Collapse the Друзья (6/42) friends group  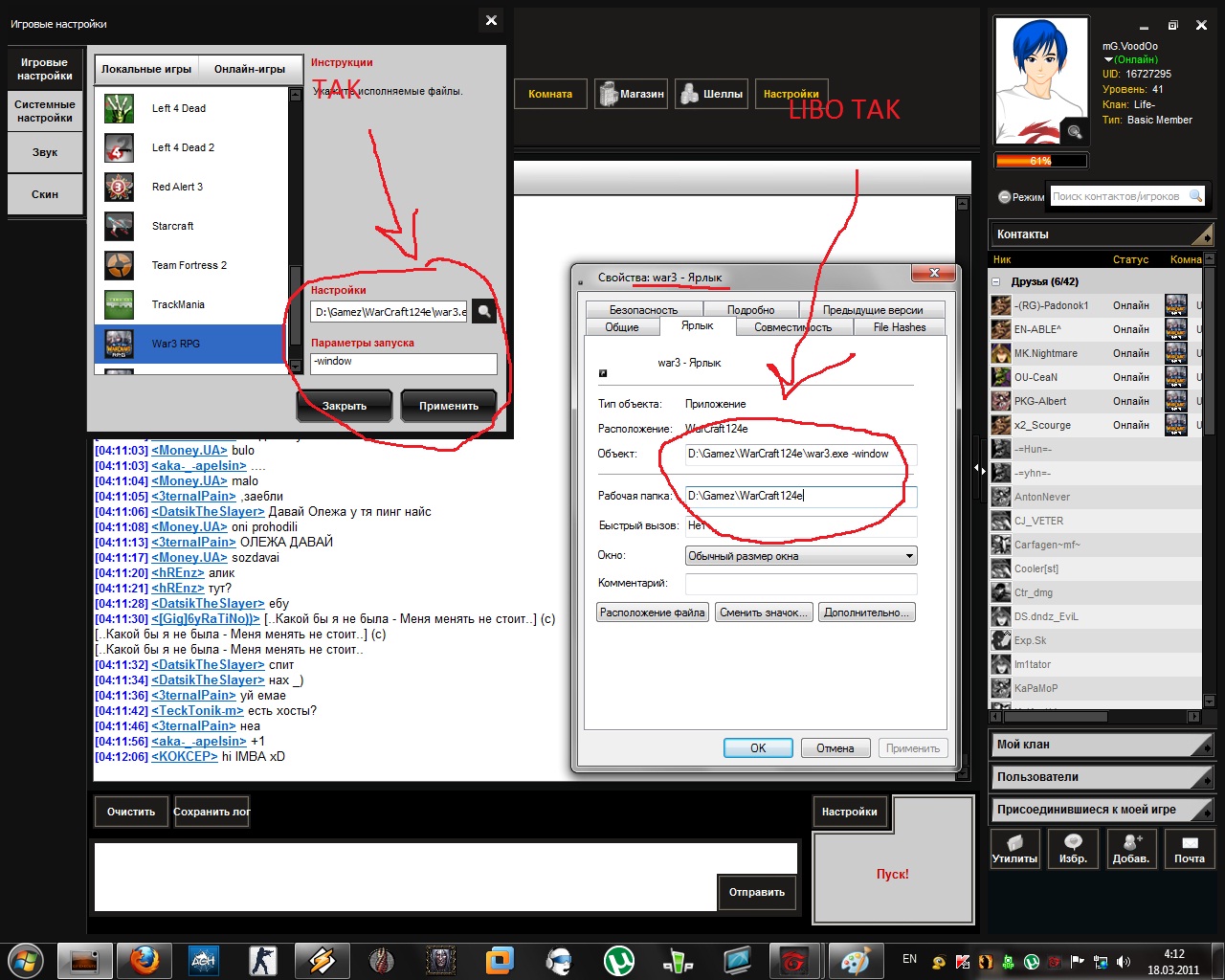coord(995,281)
